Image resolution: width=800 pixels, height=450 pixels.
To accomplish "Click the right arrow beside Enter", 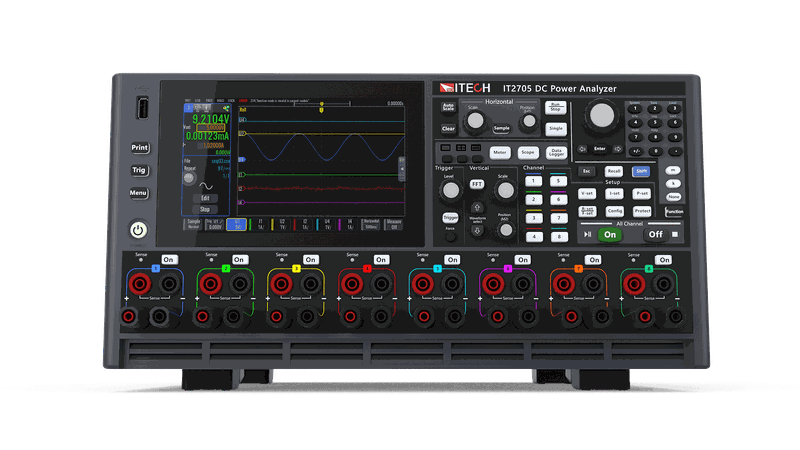I will (x=617, y=149).
